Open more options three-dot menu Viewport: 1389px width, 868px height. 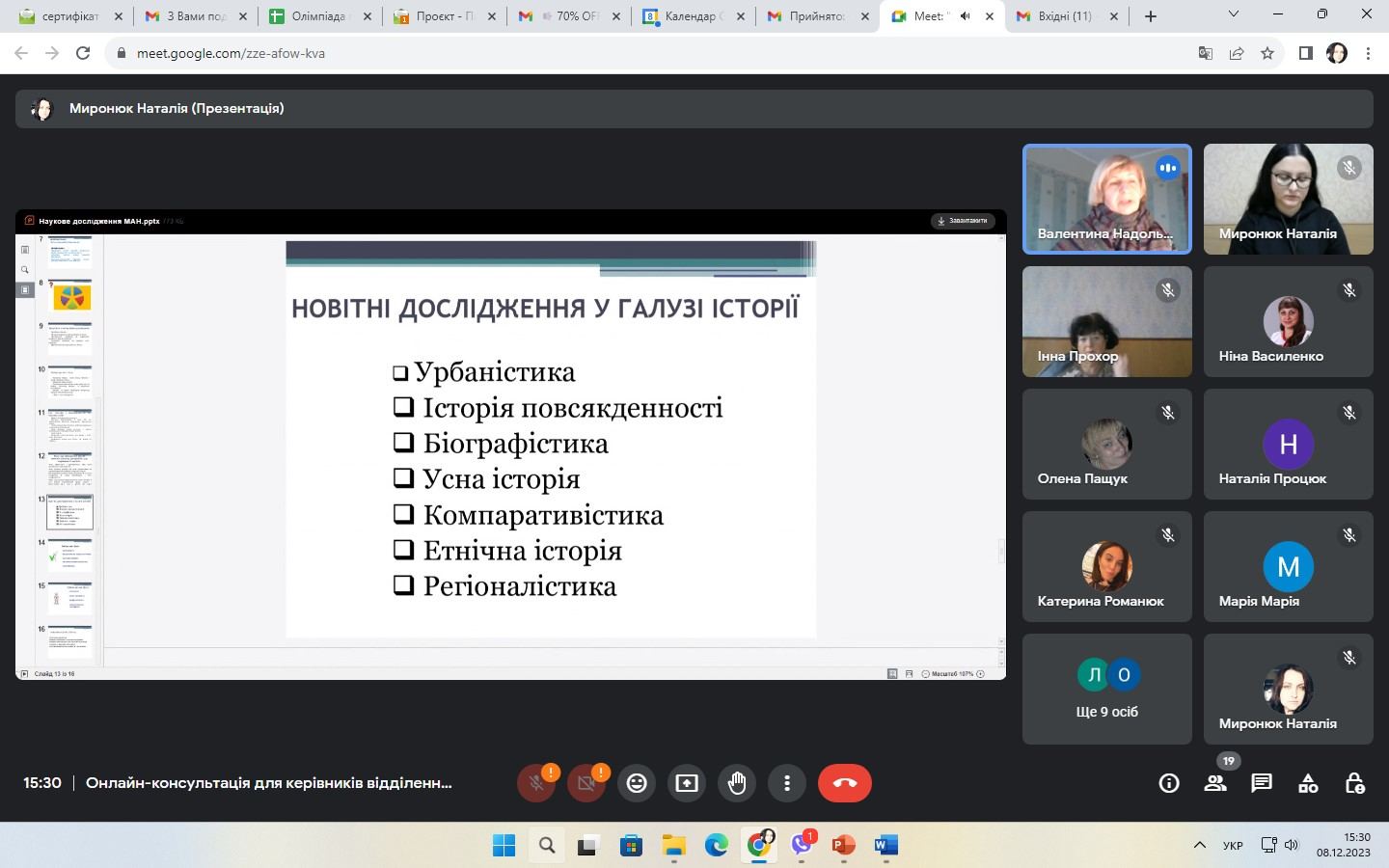click(787, 783)
